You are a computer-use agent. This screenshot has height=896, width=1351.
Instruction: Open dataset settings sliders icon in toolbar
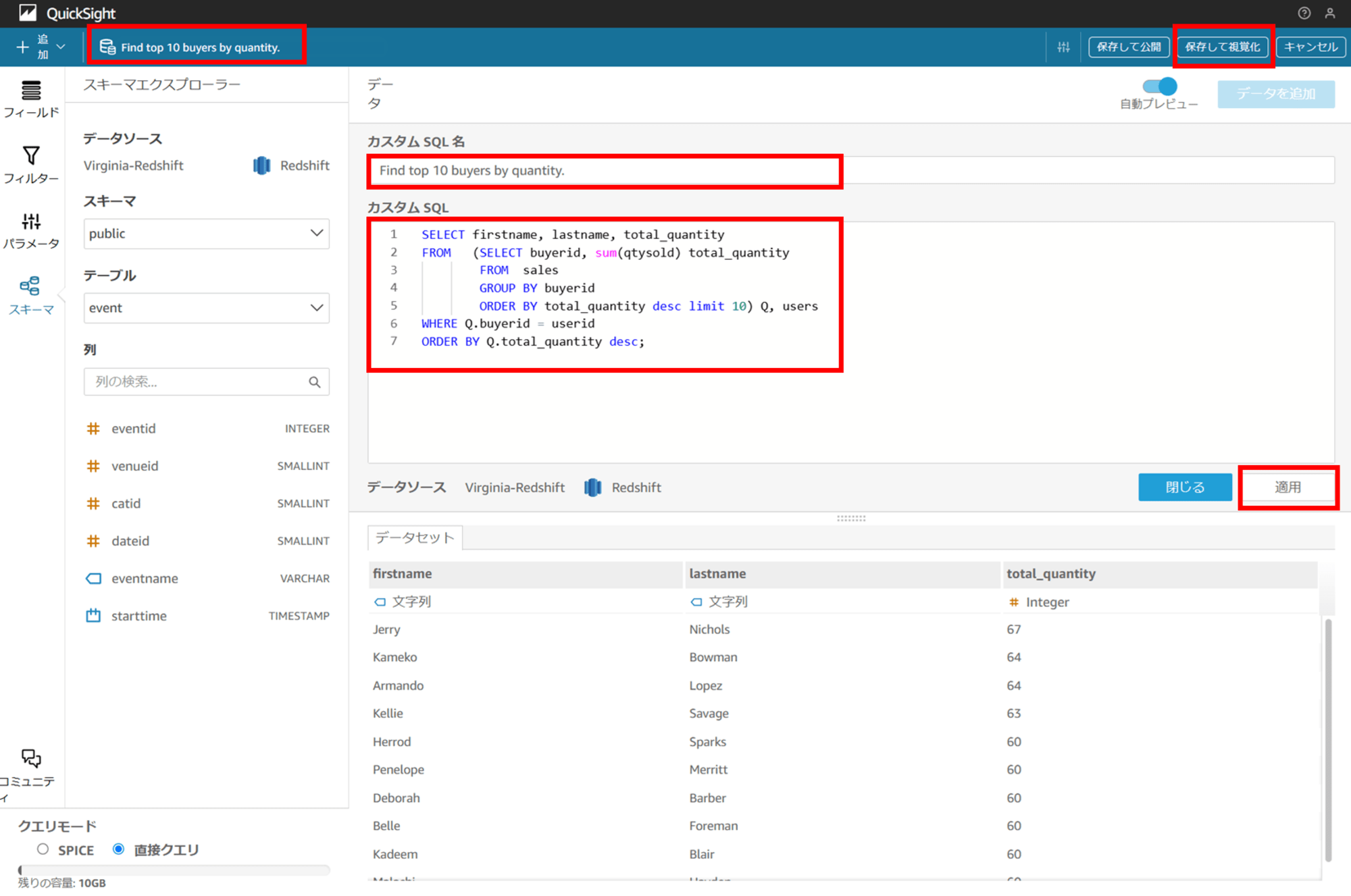[x=1063, y=47]
